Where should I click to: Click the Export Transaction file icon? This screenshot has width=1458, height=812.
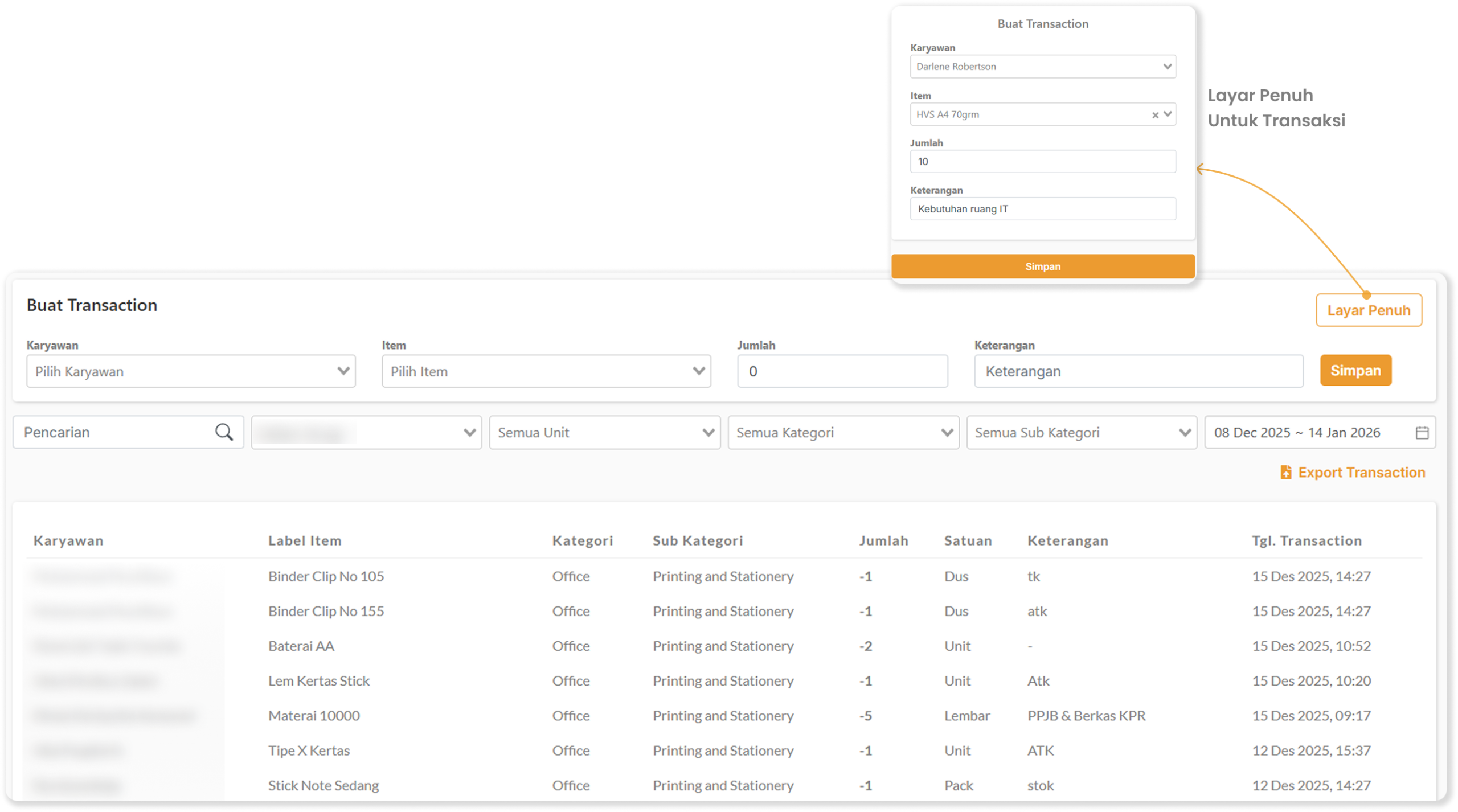pos(1285,472)
